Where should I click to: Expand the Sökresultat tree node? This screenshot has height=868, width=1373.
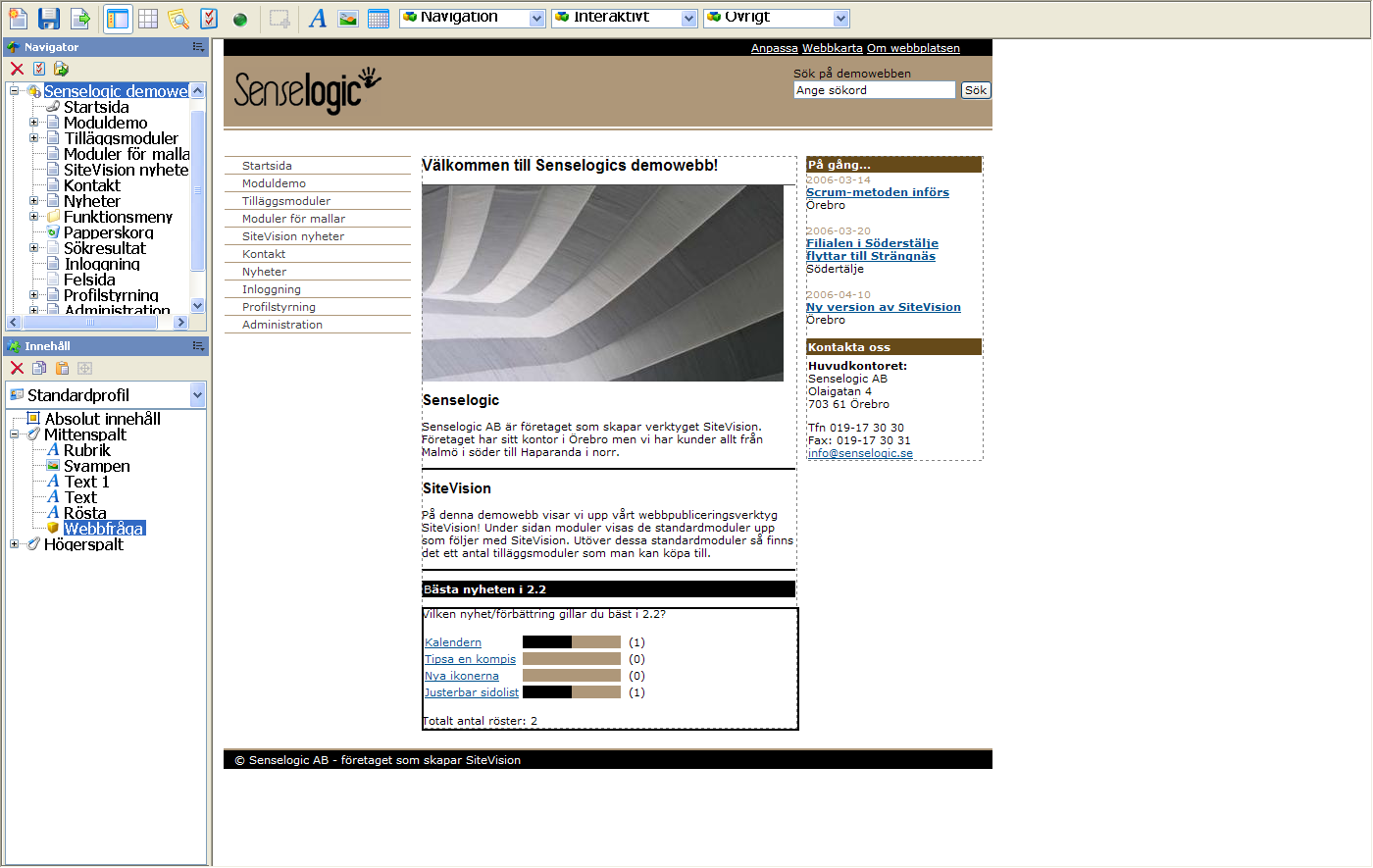(33, 248)
